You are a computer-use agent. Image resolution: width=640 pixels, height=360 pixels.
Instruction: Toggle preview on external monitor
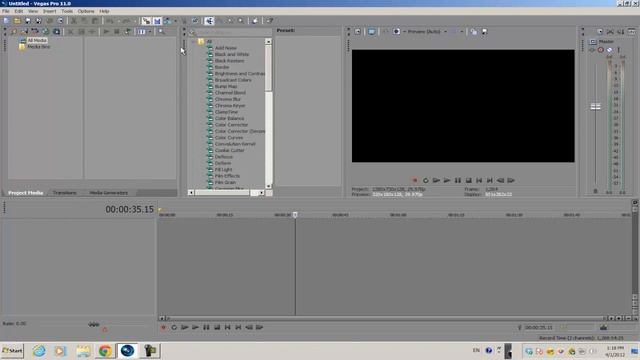point(371,31)
